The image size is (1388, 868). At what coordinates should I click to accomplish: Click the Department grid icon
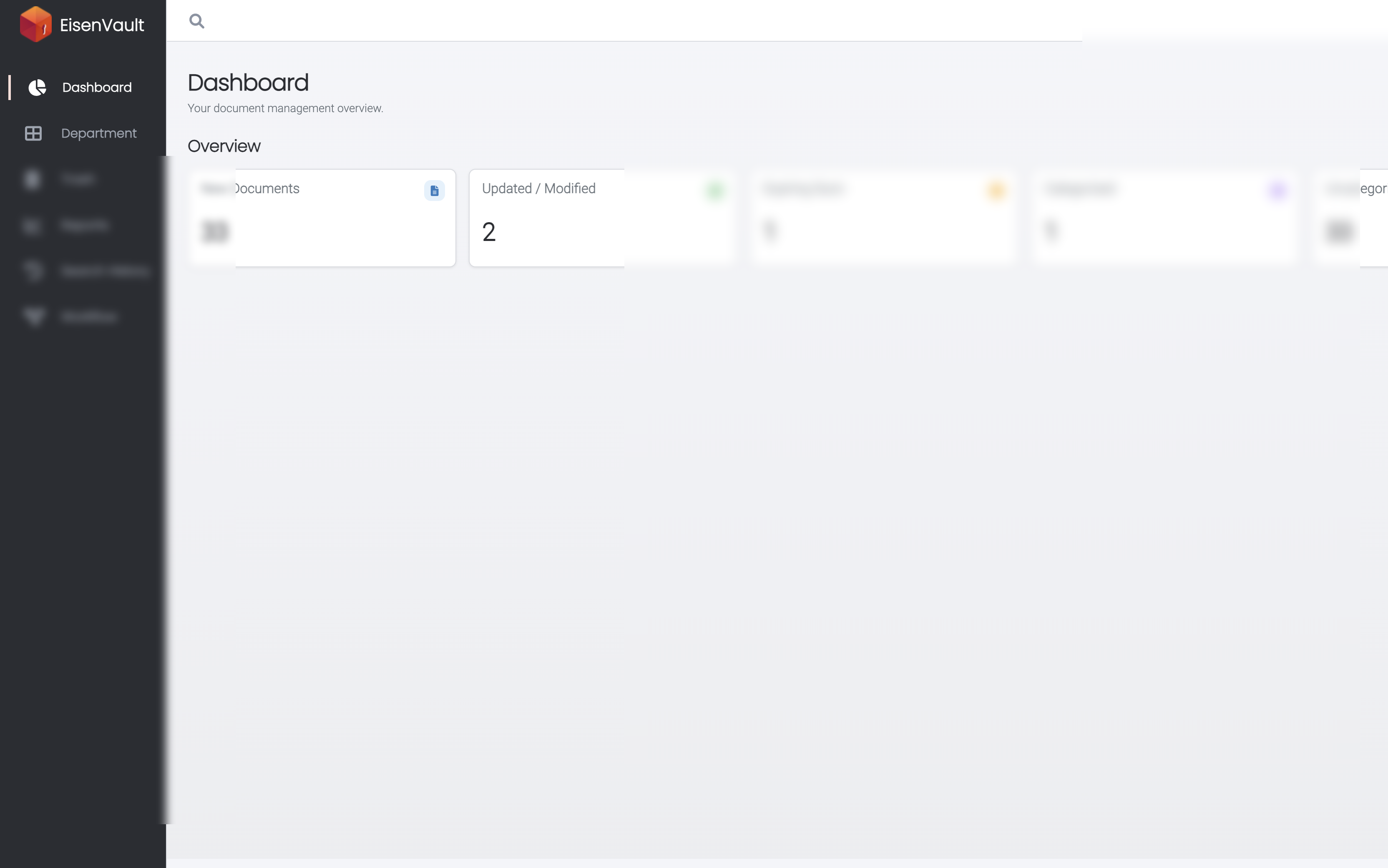click(33, 133)
